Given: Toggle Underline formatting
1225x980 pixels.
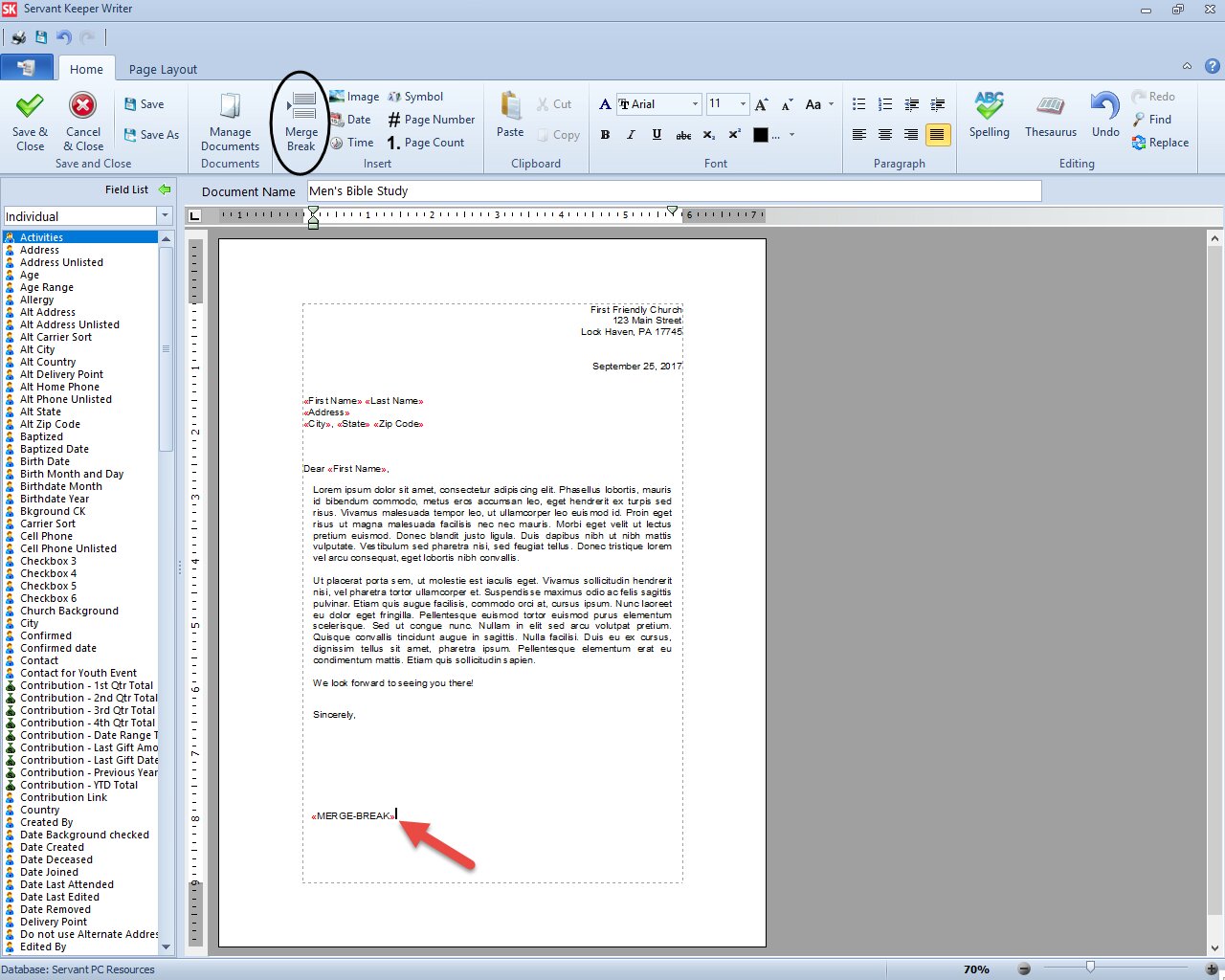Looking at the screenshot, I should point(657,135).
